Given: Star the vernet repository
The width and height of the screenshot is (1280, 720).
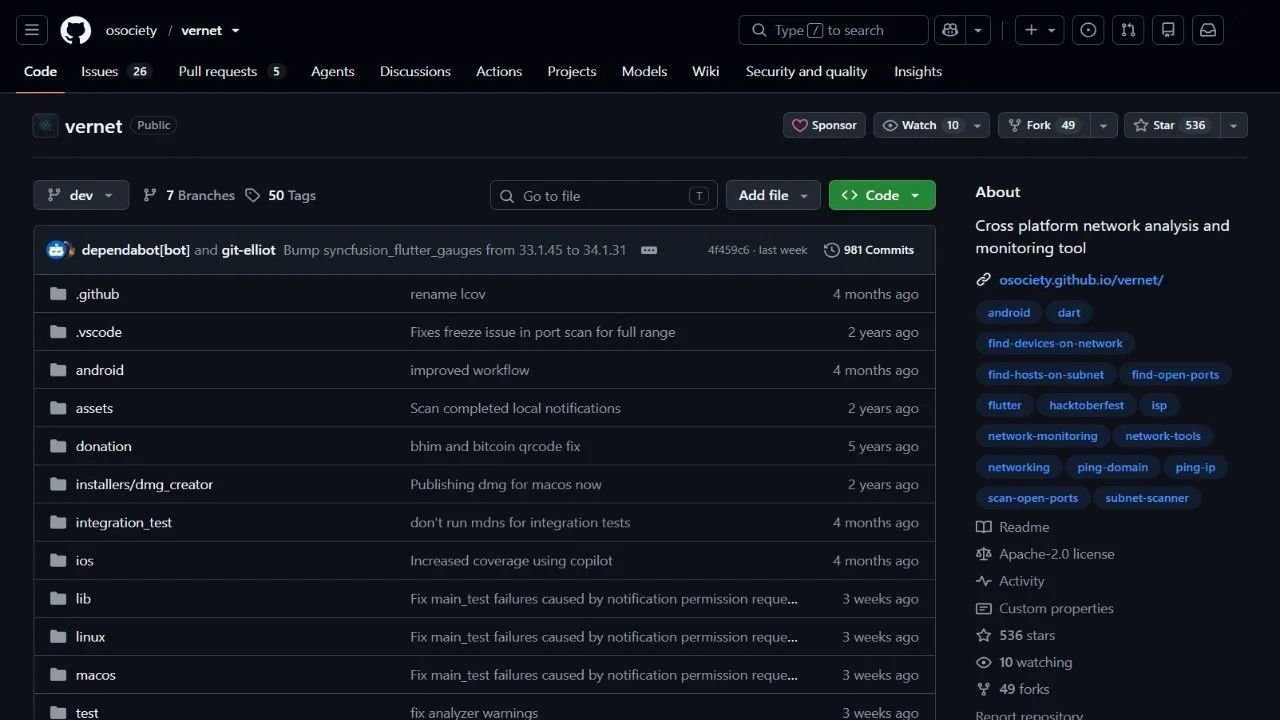Looking at the screenshot, I should pyautogui.click(x=1171, y=125).
